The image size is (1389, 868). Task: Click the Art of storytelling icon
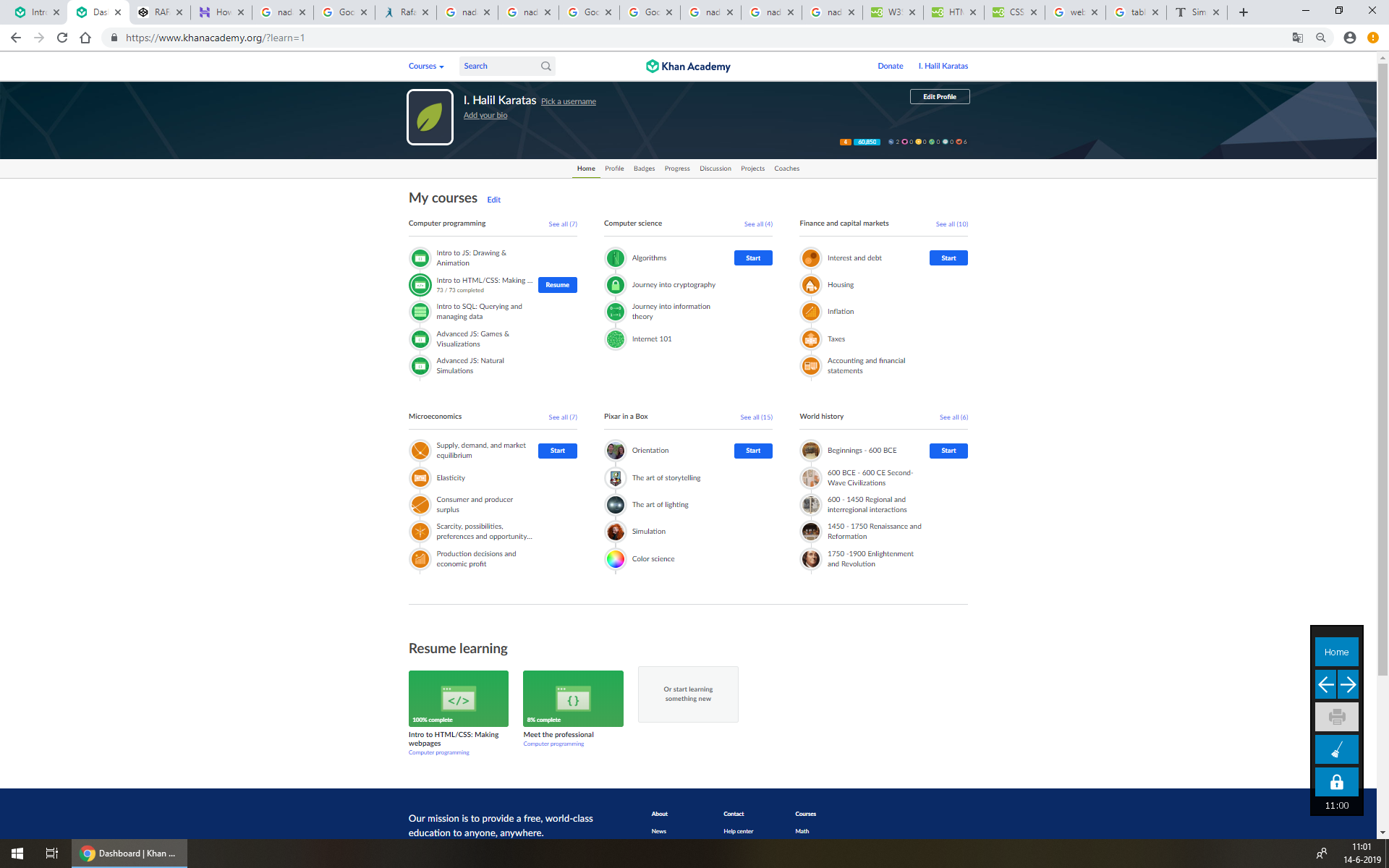click(x=616, y=478)
